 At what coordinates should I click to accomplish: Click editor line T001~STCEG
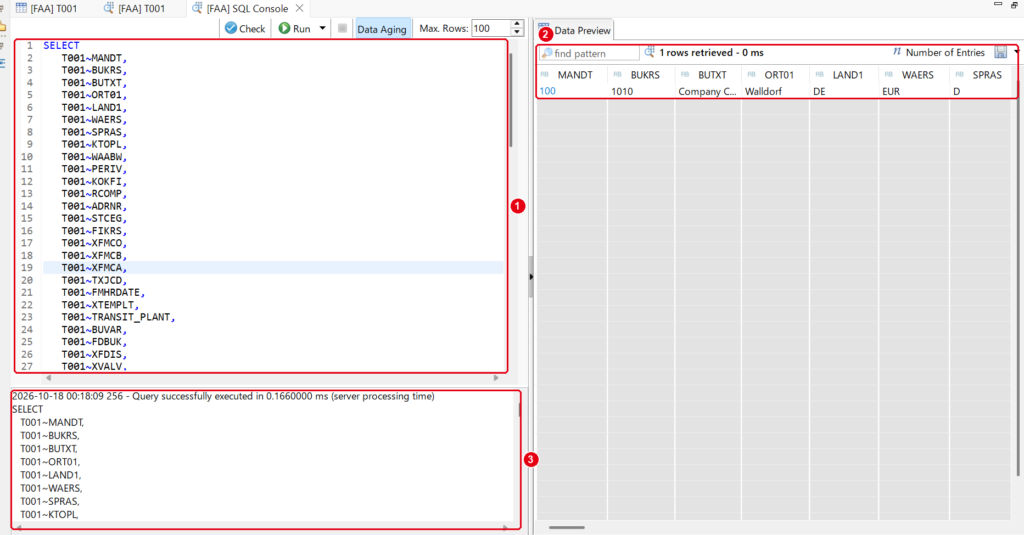coord(94,219)
